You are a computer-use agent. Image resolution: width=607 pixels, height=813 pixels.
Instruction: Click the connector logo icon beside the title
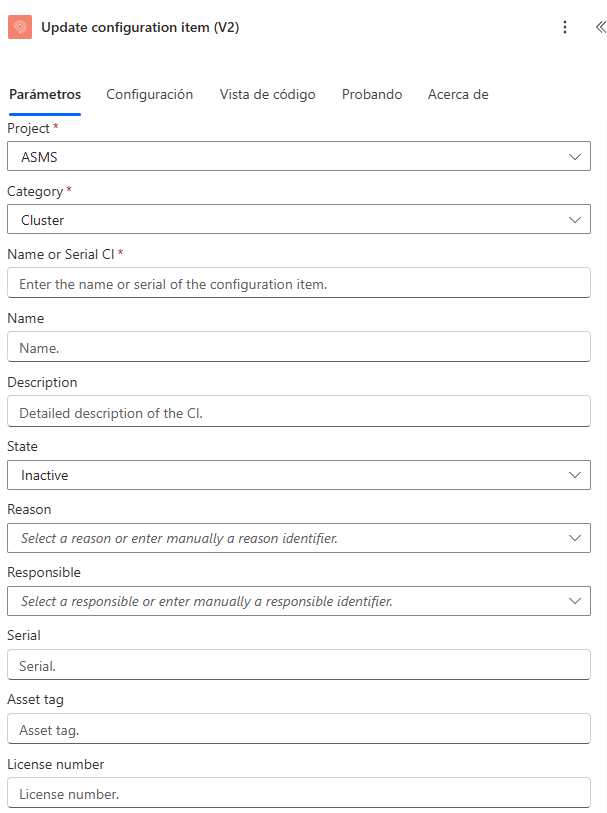tap(20, 27)
